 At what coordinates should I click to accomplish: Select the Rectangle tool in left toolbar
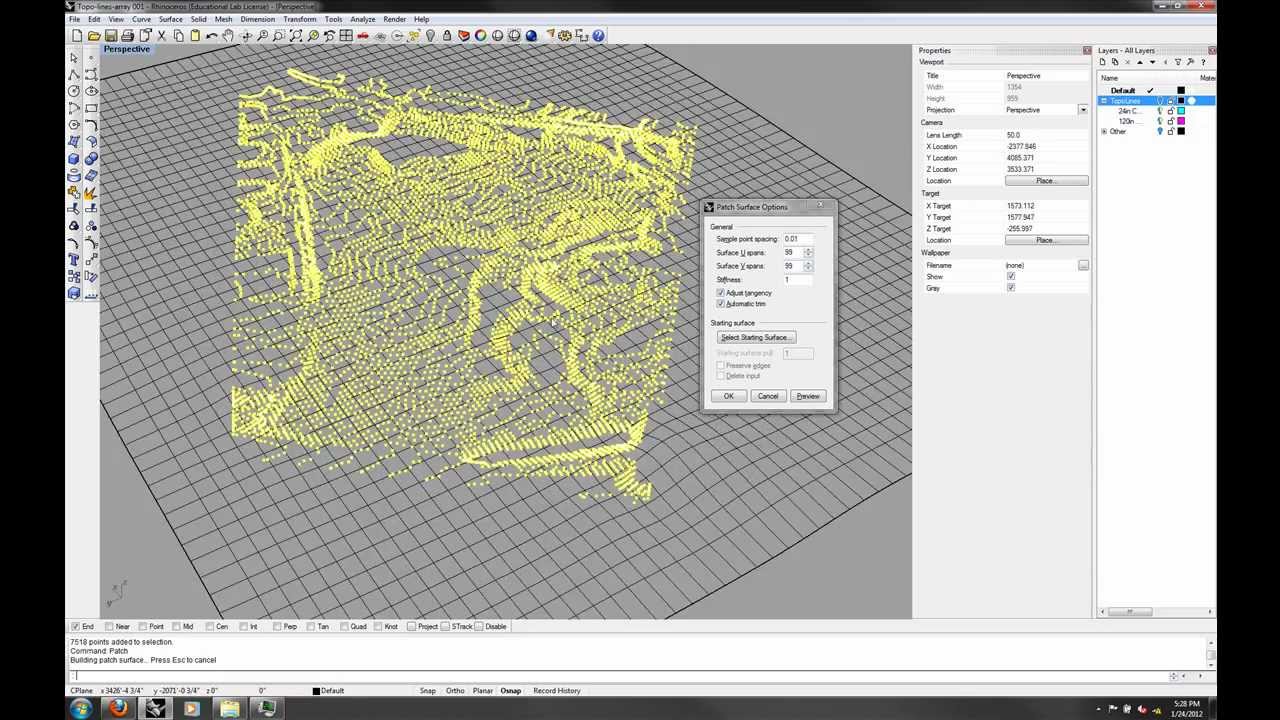pyautogui.click(x=91, y=108)
